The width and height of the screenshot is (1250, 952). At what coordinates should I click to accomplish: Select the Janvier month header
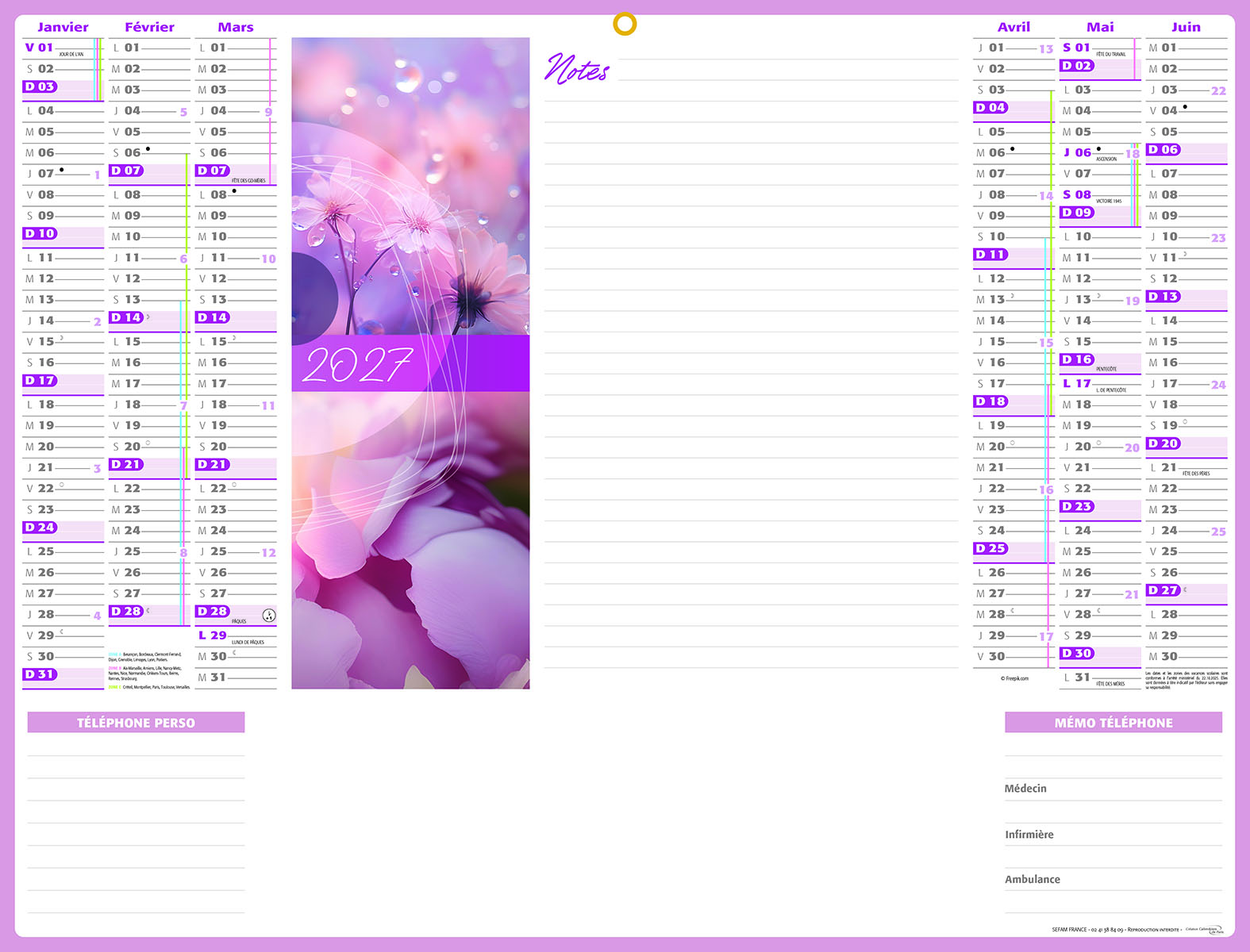click(63, 27)
